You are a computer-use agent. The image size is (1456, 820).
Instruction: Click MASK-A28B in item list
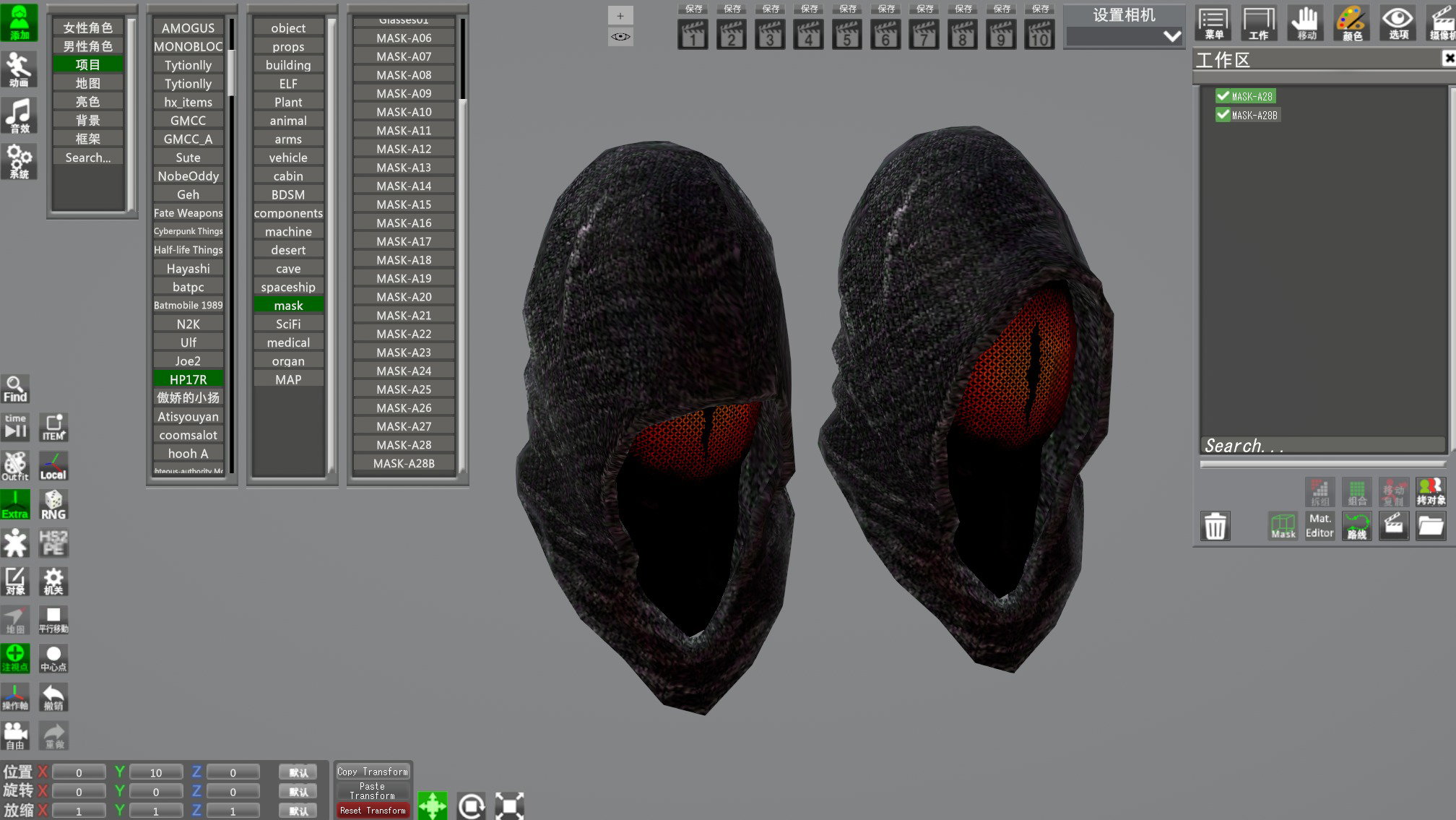pyautogui.click(x=404, y=463)
